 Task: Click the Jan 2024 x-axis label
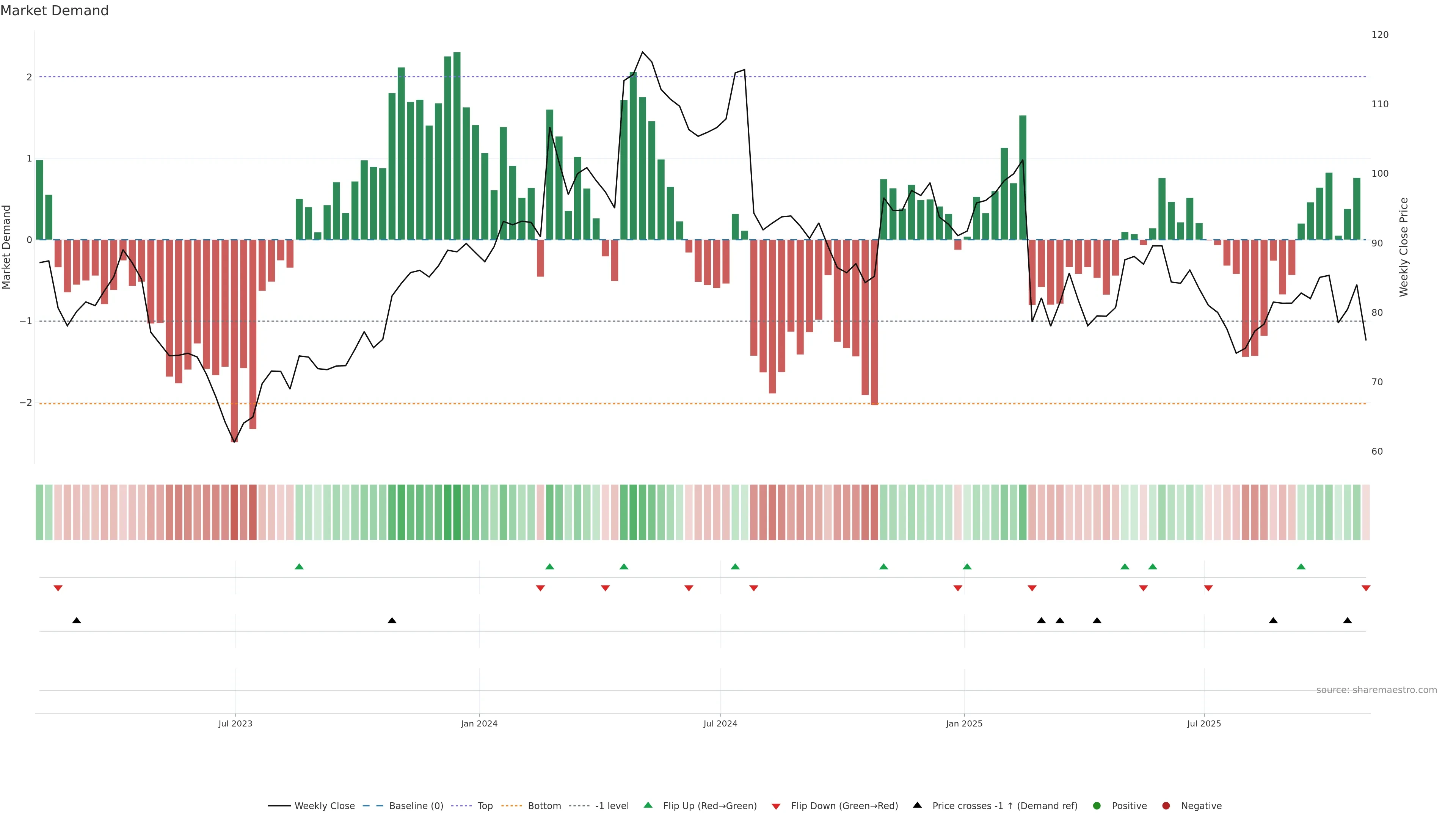(x=479, y=723)
